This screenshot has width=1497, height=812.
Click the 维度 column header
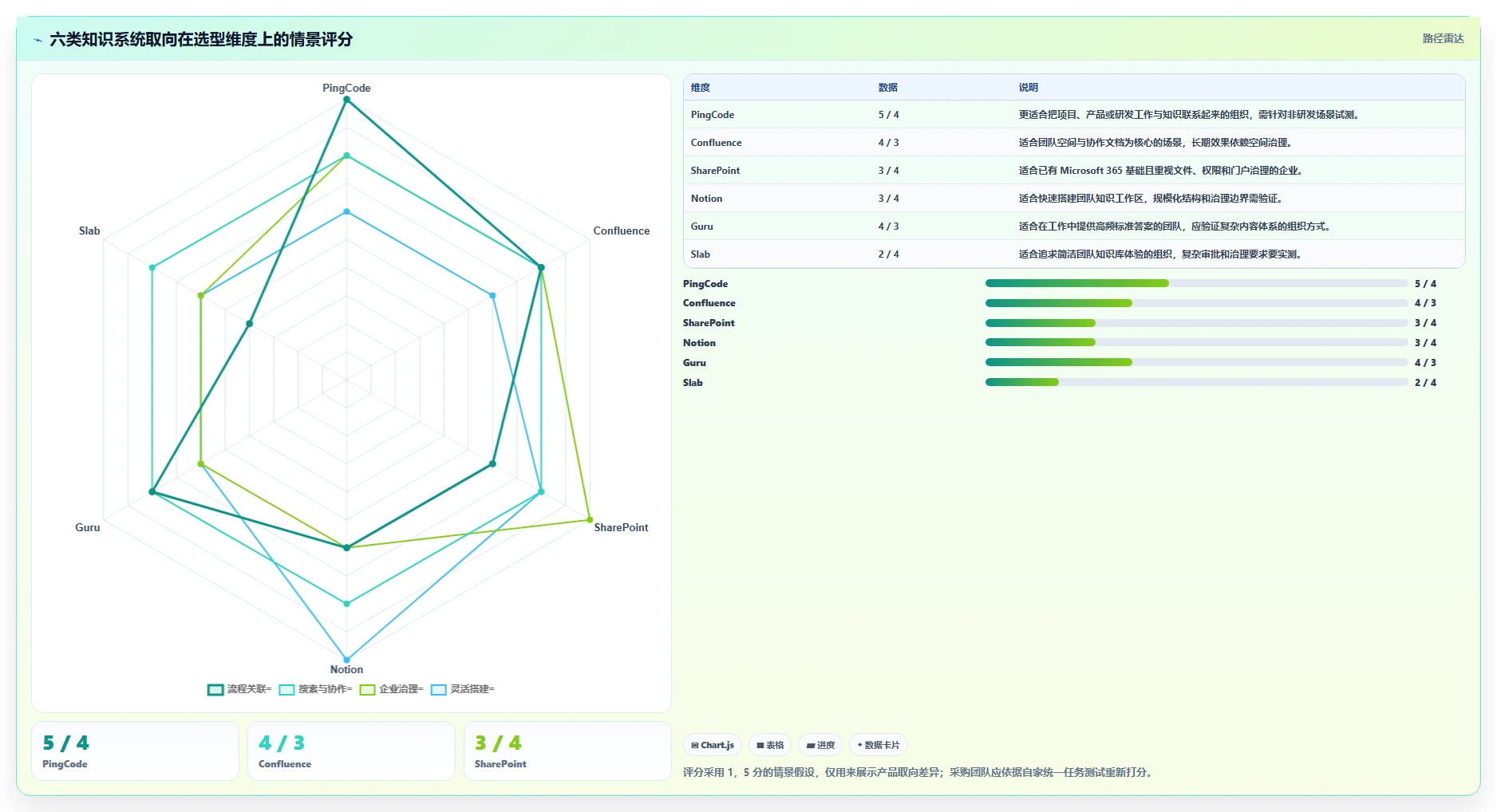point(701,88)
